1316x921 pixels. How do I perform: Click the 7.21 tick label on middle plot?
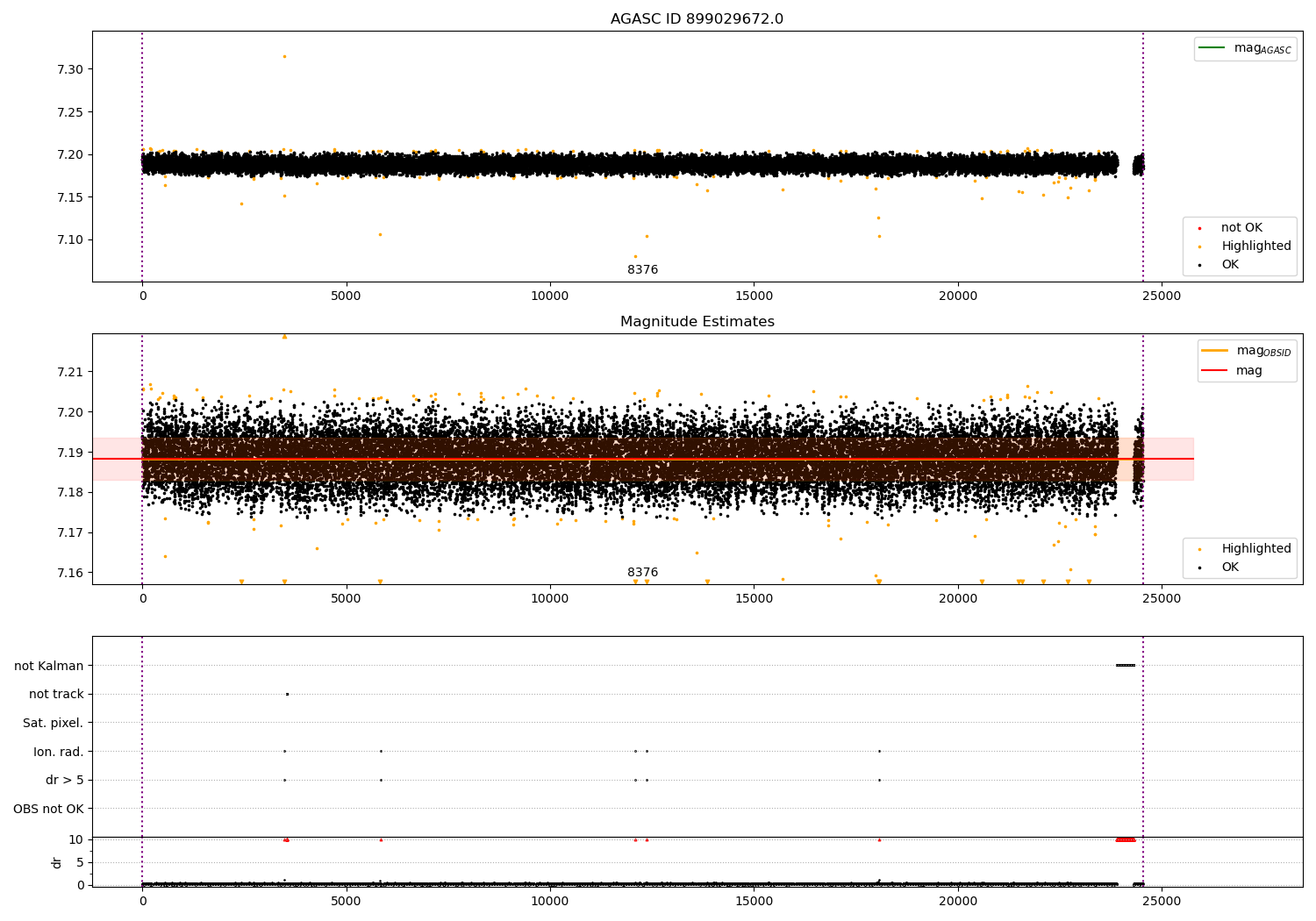coord(69,372)
